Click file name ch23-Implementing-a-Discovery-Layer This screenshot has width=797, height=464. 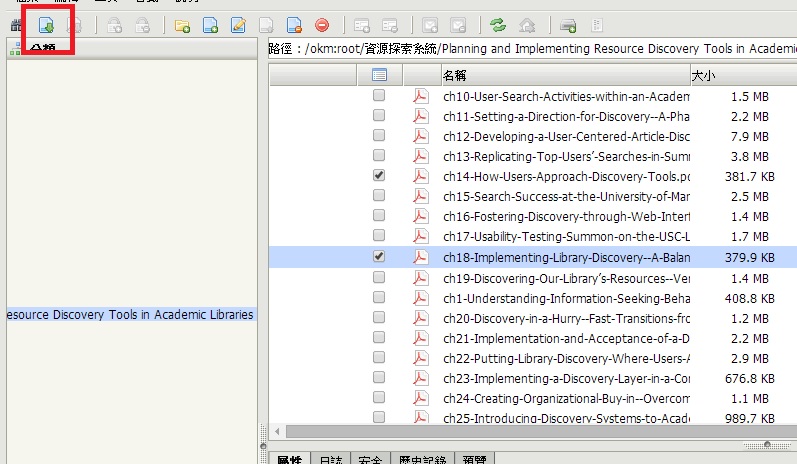(566, 379)
